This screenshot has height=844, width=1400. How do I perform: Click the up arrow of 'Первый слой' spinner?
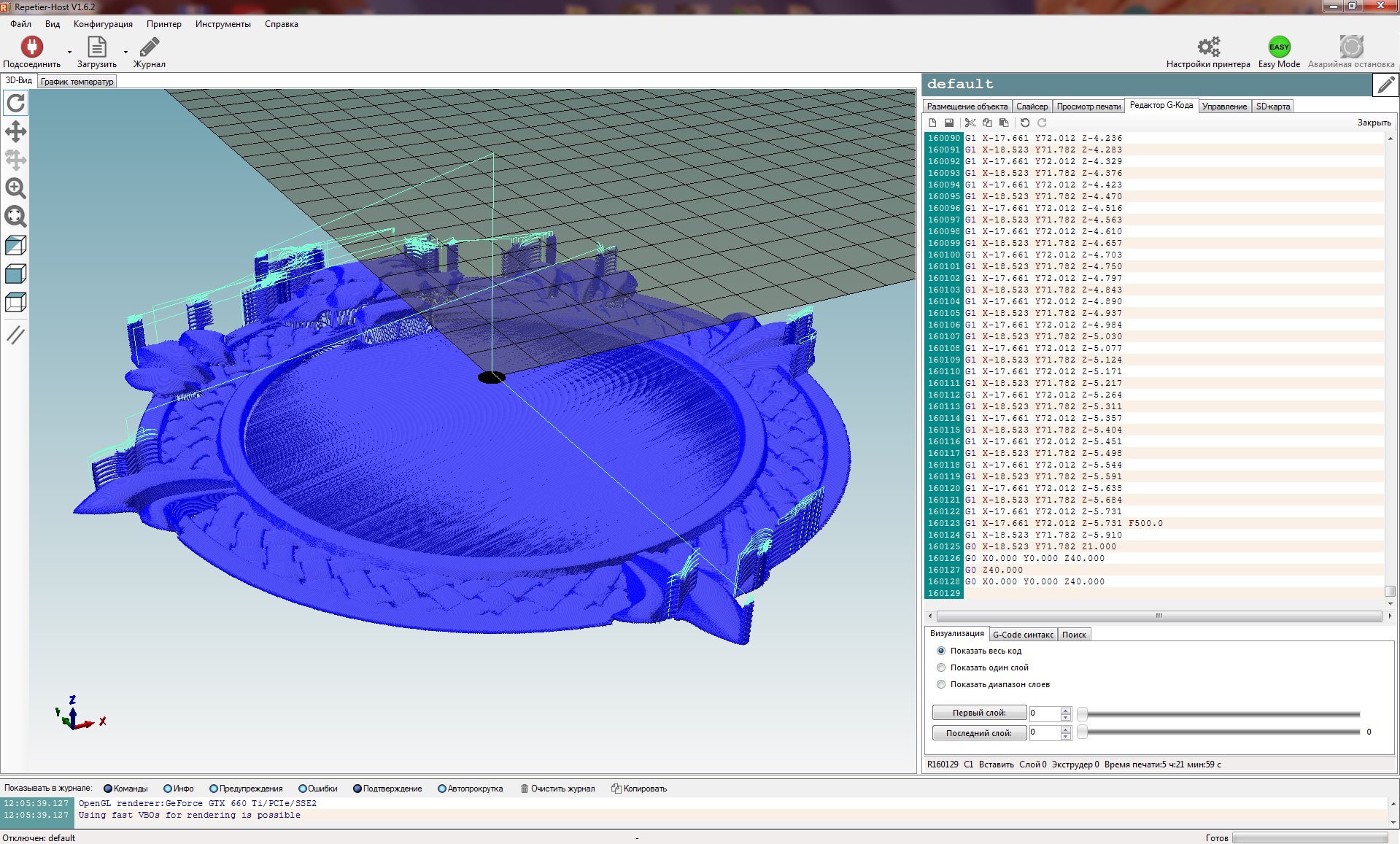click(1066, 710)
